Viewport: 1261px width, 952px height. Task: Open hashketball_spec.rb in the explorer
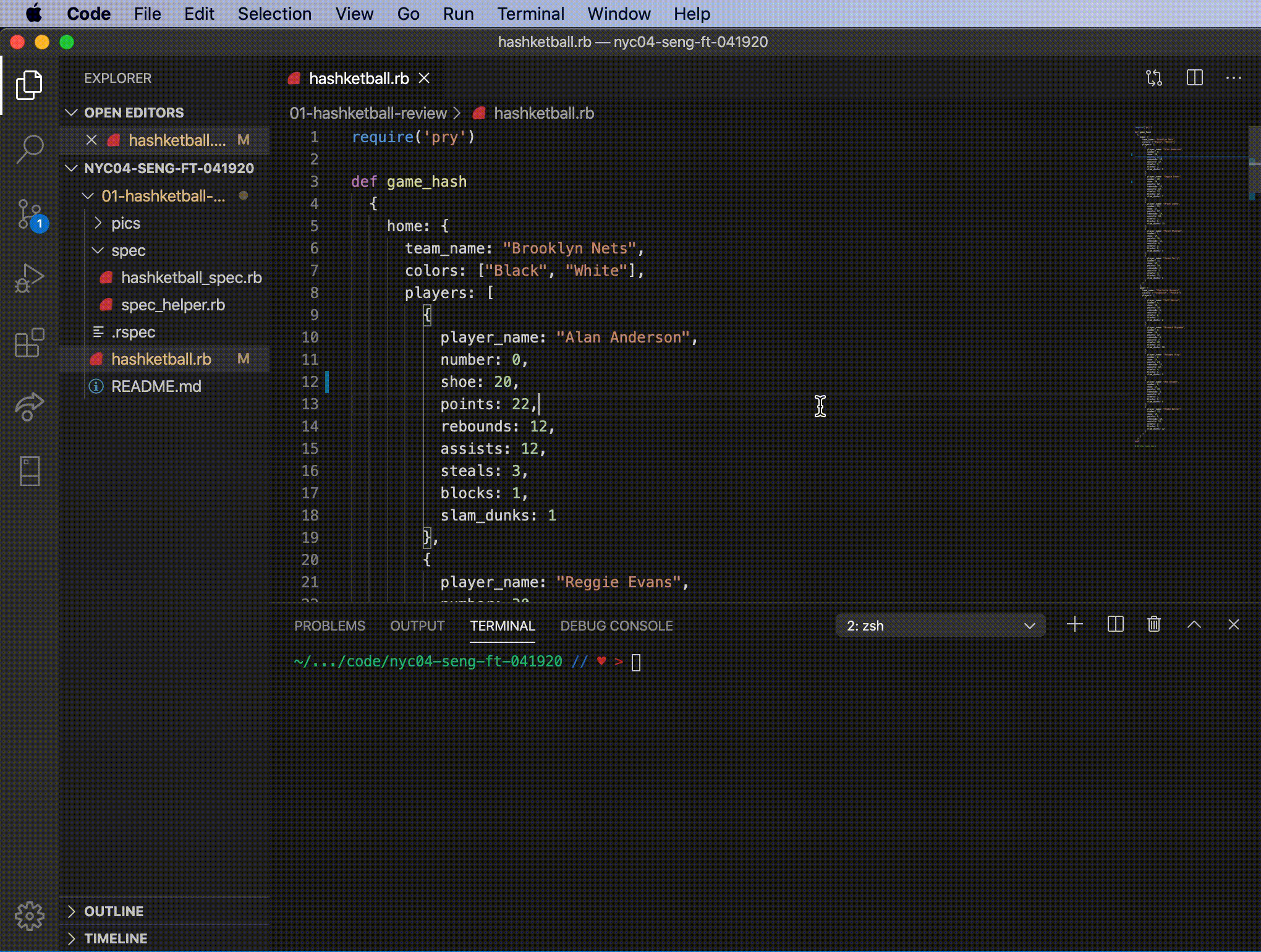coord(191,278)
